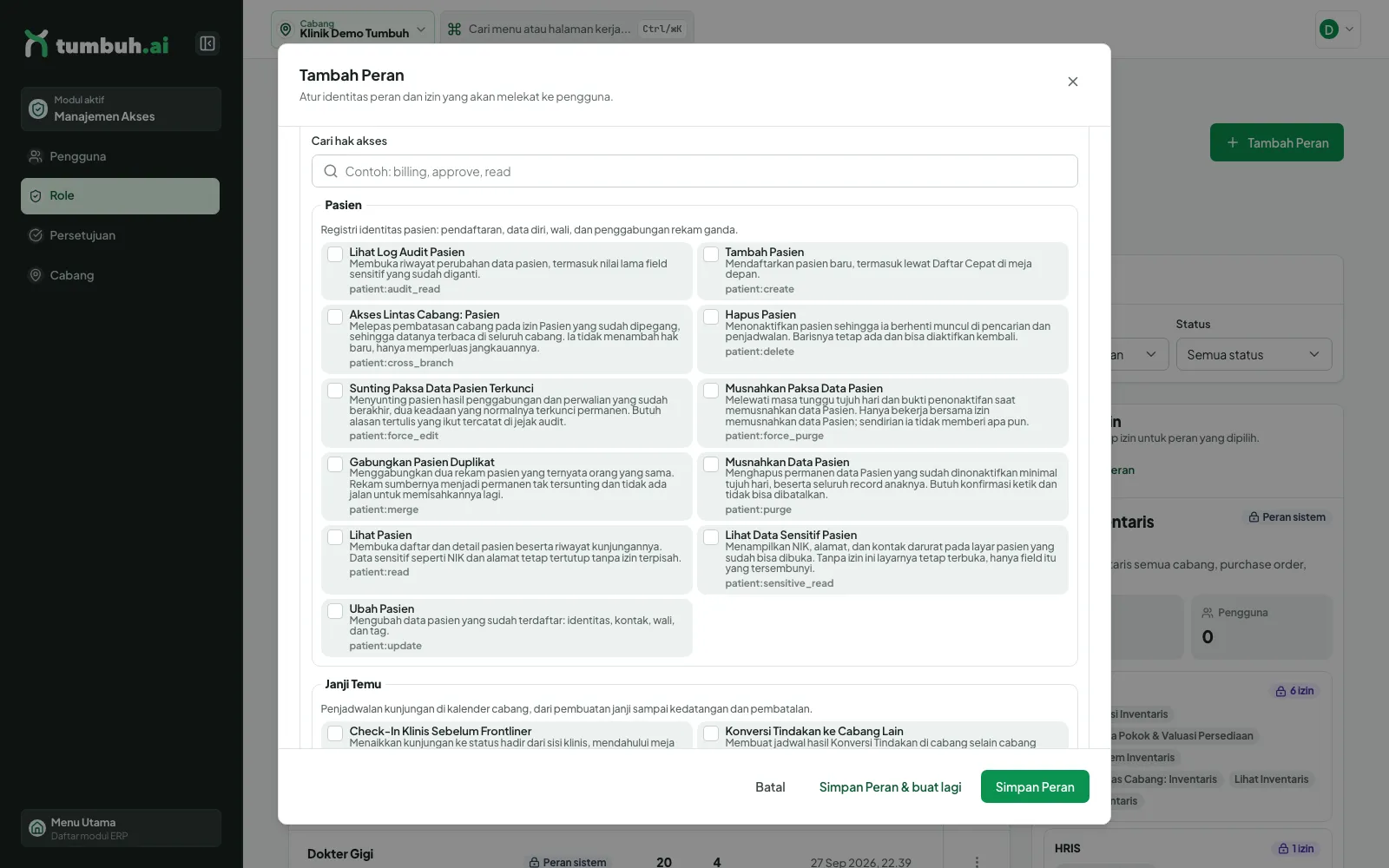Click the Role shield icon in sidebar
This screenshot has width=1389, height=868.
click(x=36, y=196)
